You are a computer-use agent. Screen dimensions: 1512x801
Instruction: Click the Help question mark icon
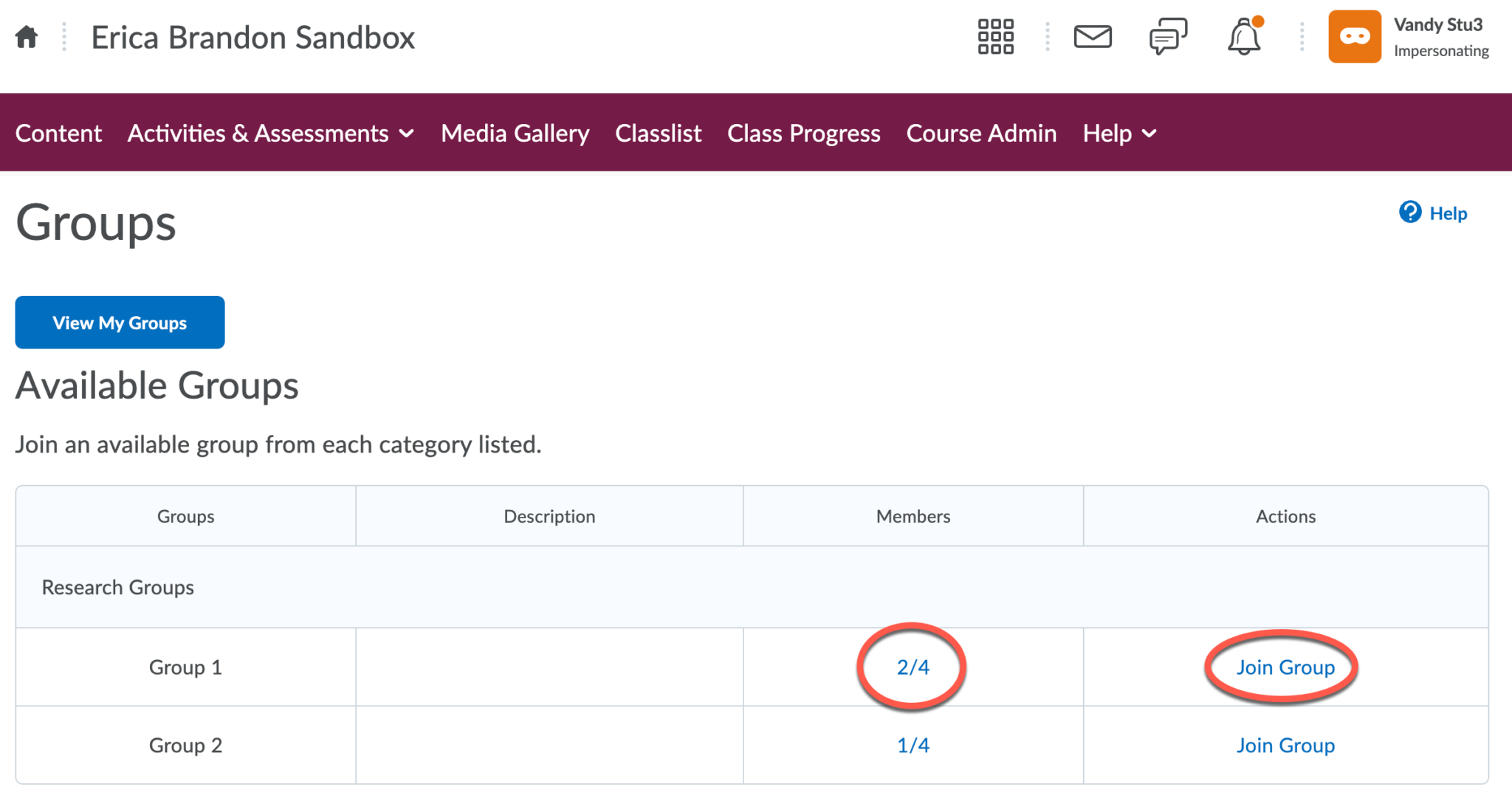click(x=1409, y=213)
